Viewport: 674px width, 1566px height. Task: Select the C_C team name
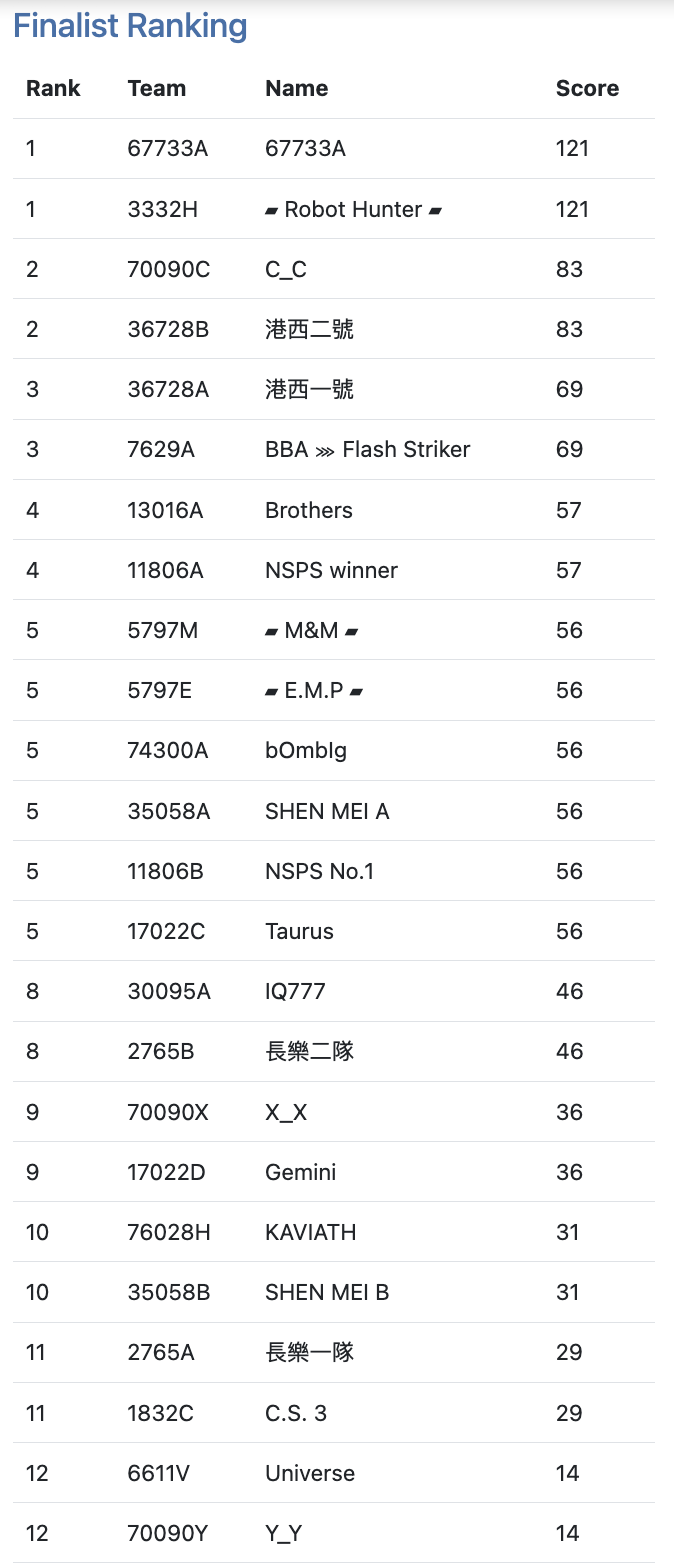click(284, 269)
